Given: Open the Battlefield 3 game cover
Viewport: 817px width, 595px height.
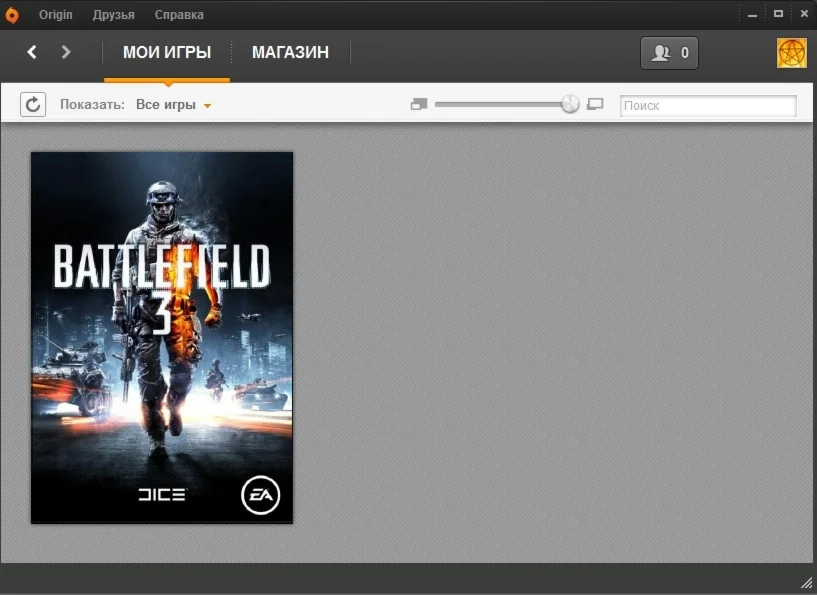Looking at the screenshot, I should [x=161, y=337].
